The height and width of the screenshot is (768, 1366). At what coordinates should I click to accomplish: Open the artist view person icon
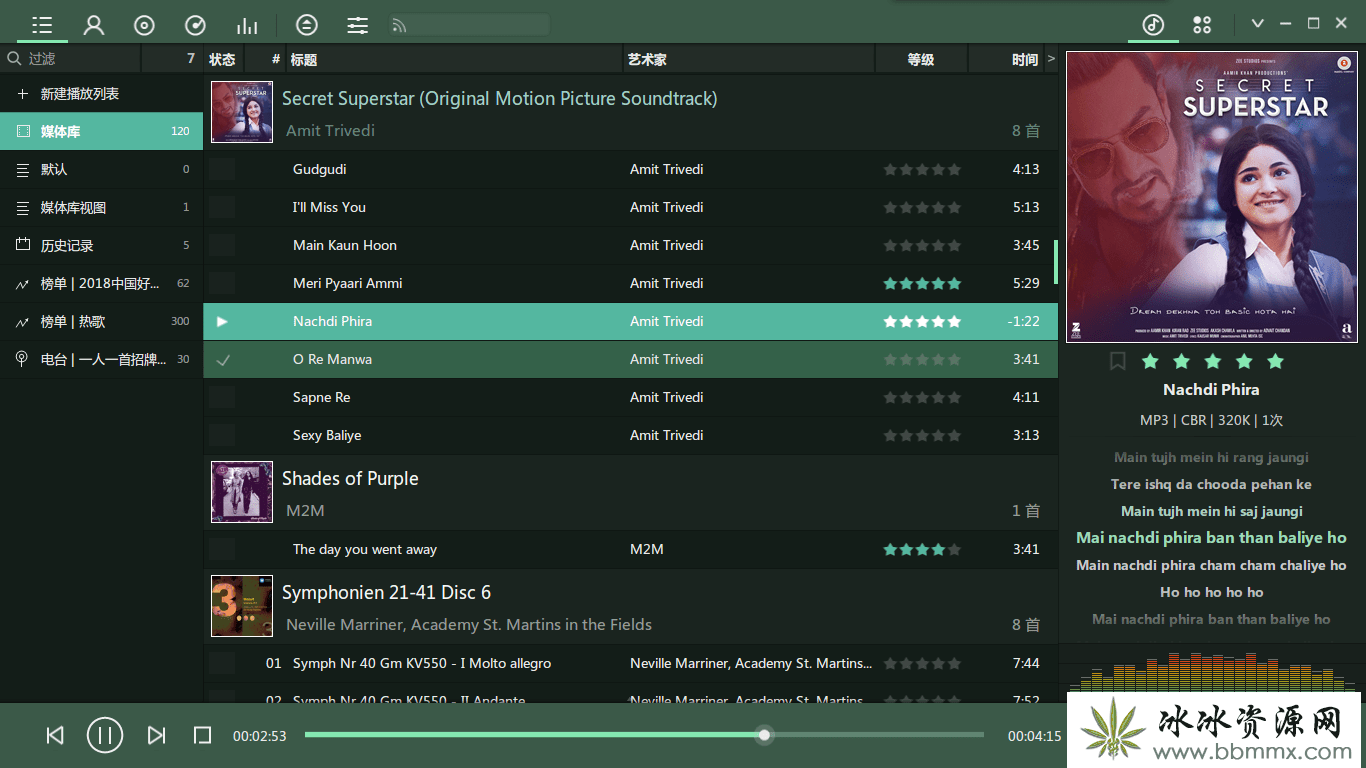coord(94,25)
